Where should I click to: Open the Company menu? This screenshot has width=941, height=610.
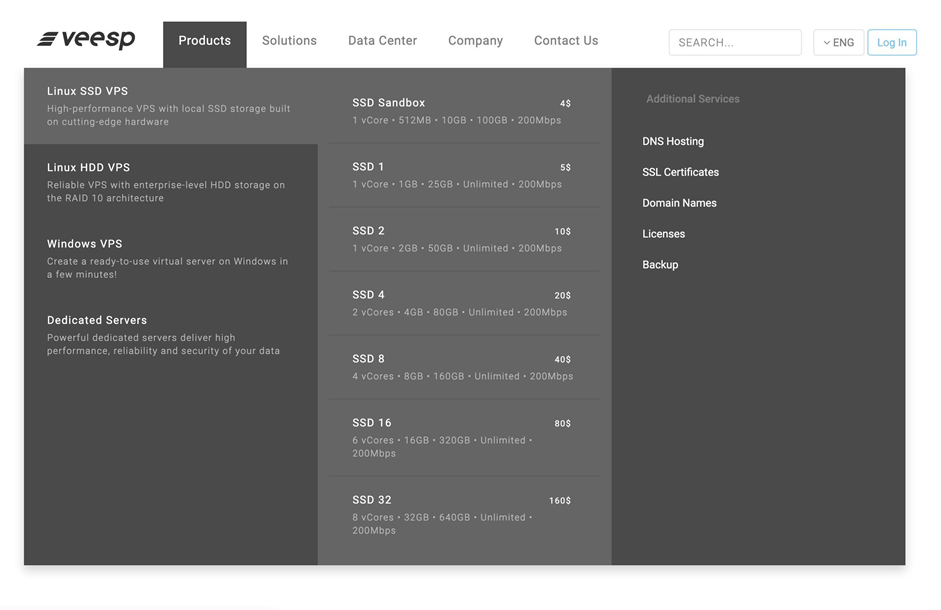click(475, 41)
